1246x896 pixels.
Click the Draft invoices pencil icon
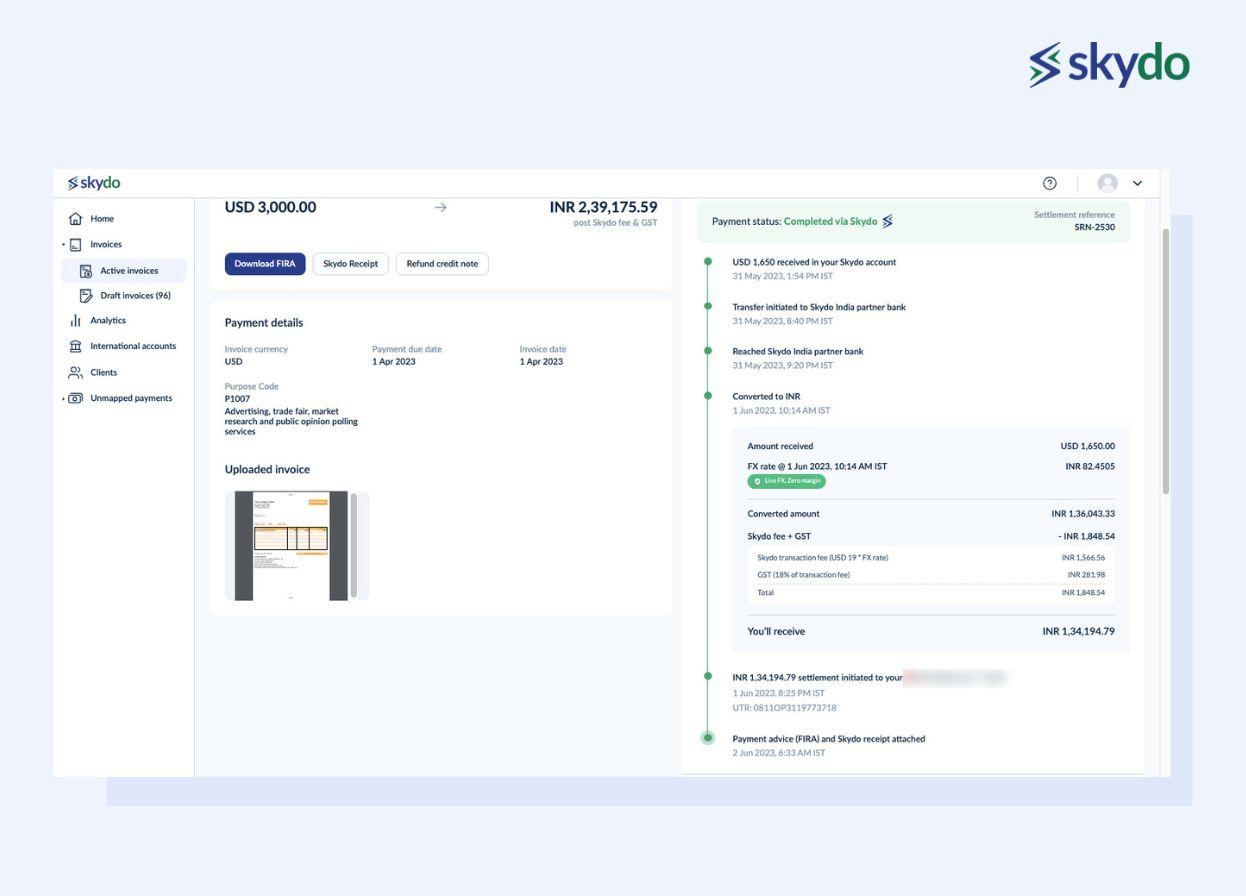pyautogui.click(x=85, y=296)
